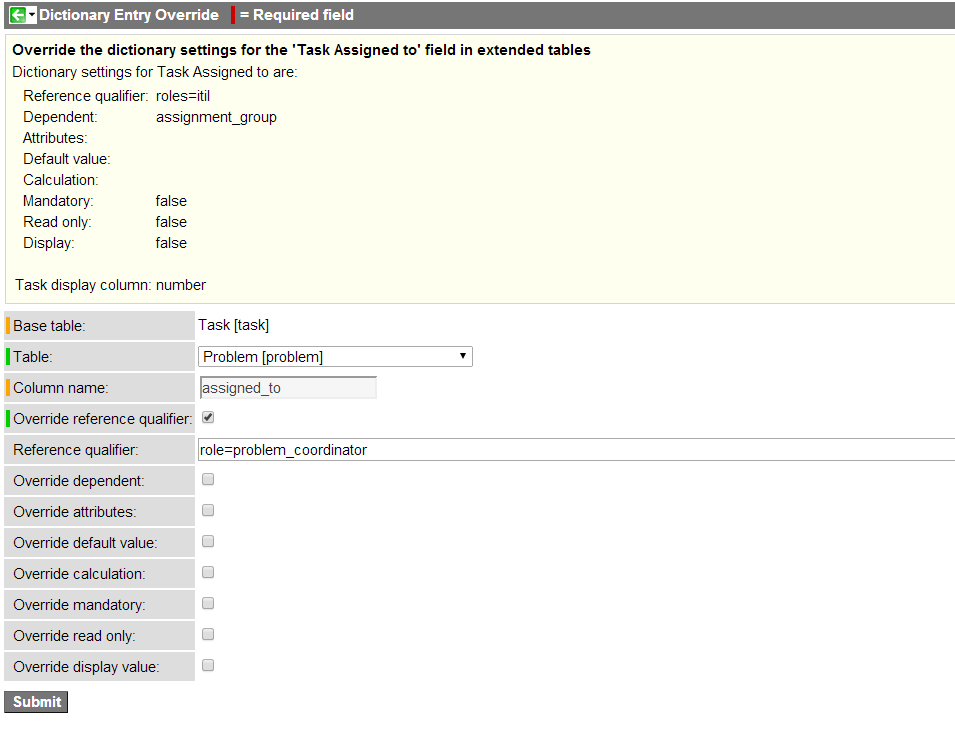This screenshot has width=955, height=731.
Task: Click the Submit button
Action: pos(35,701)
